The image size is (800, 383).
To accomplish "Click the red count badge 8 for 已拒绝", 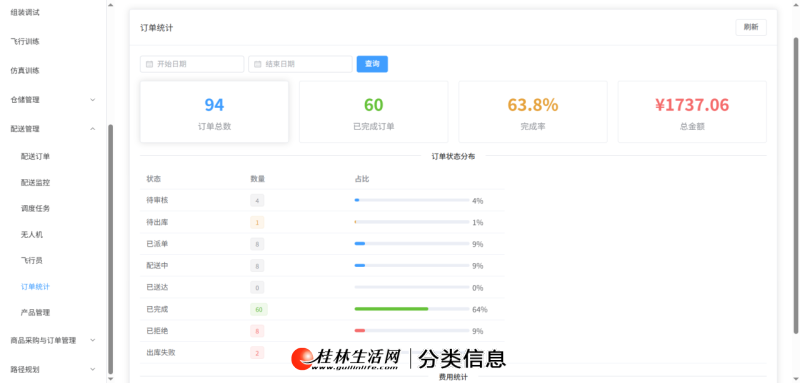I will pos(257,331).
